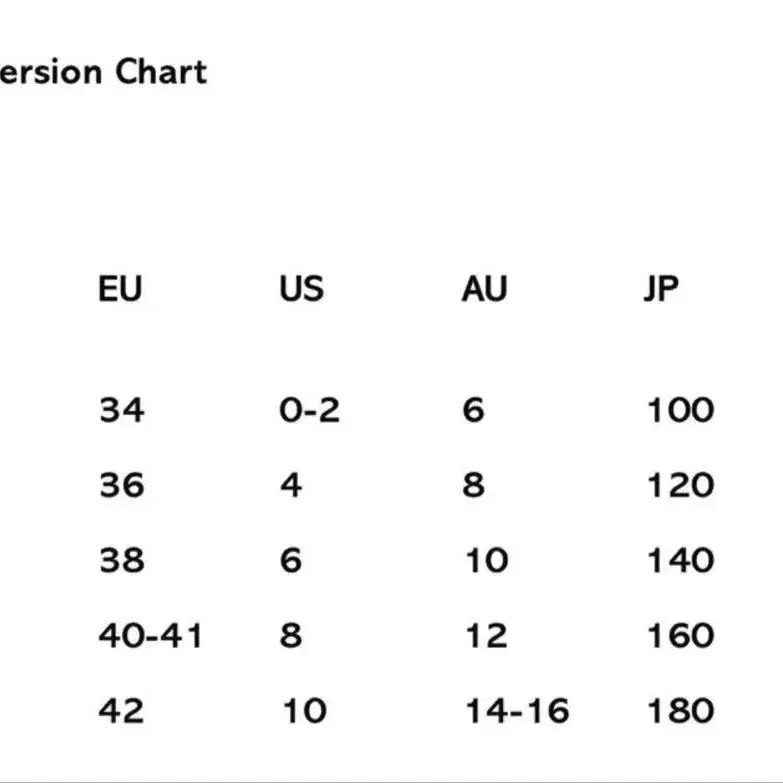Screen dimensions: 783x783
Task: Click the JP value 140
Action: pyautogui.click(x=681, y=560)
